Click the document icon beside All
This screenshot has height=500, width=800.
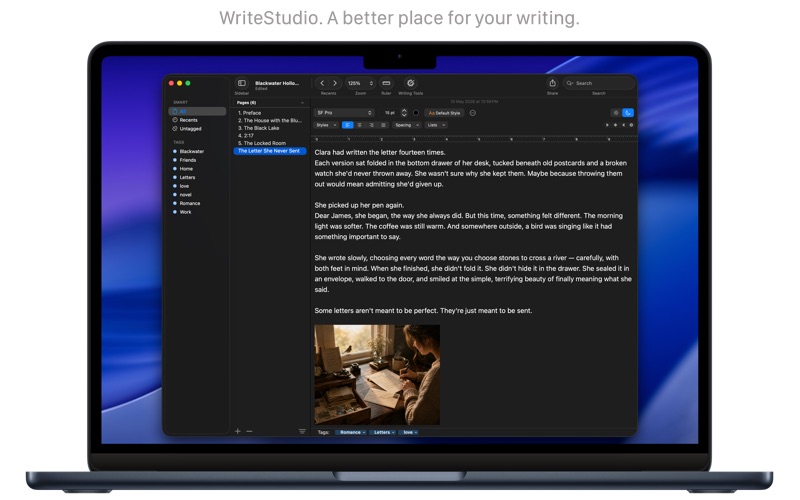point(175,111)
